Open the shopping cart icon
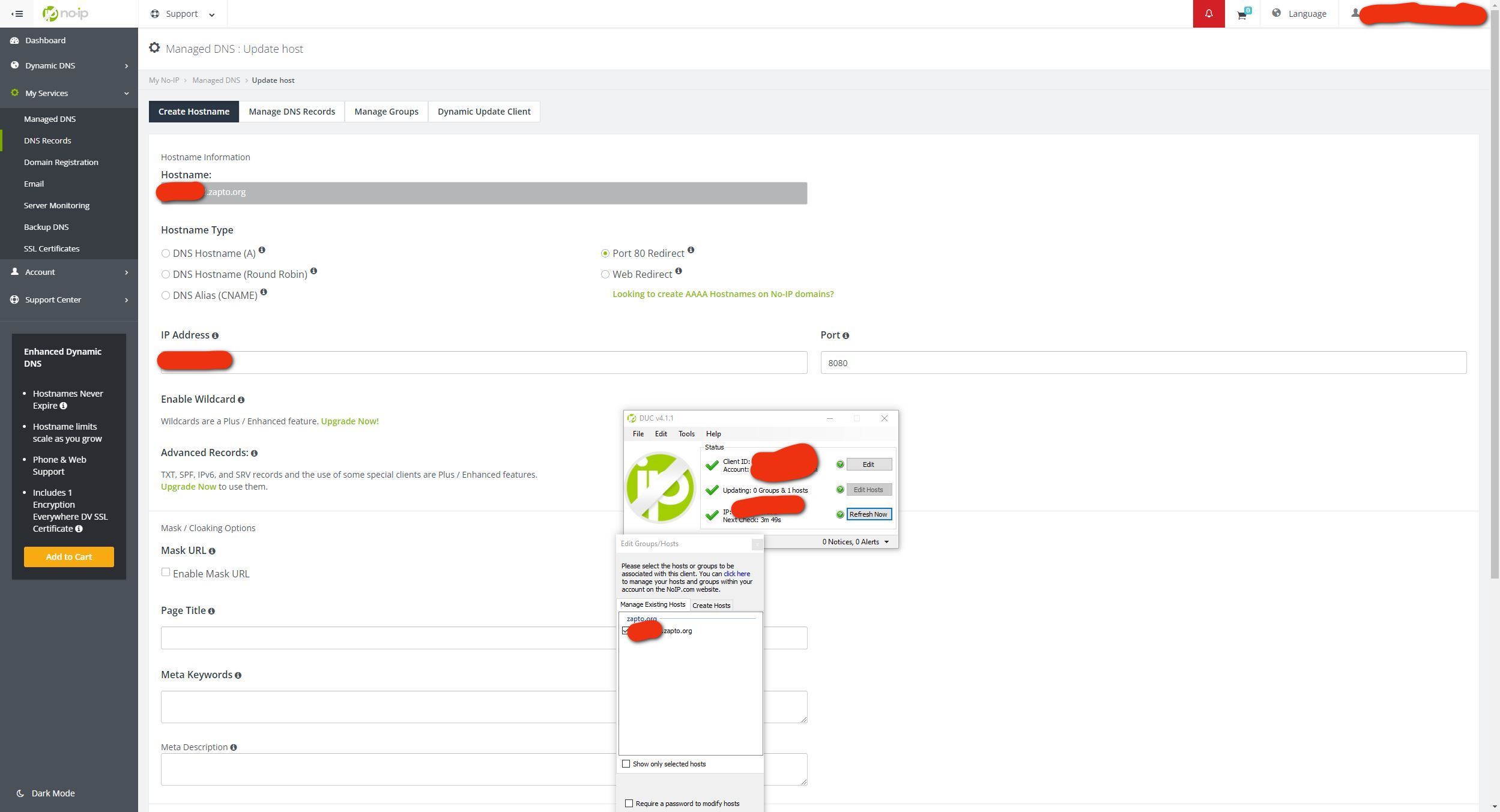 pyautogui.click(x=1242, y=14)
